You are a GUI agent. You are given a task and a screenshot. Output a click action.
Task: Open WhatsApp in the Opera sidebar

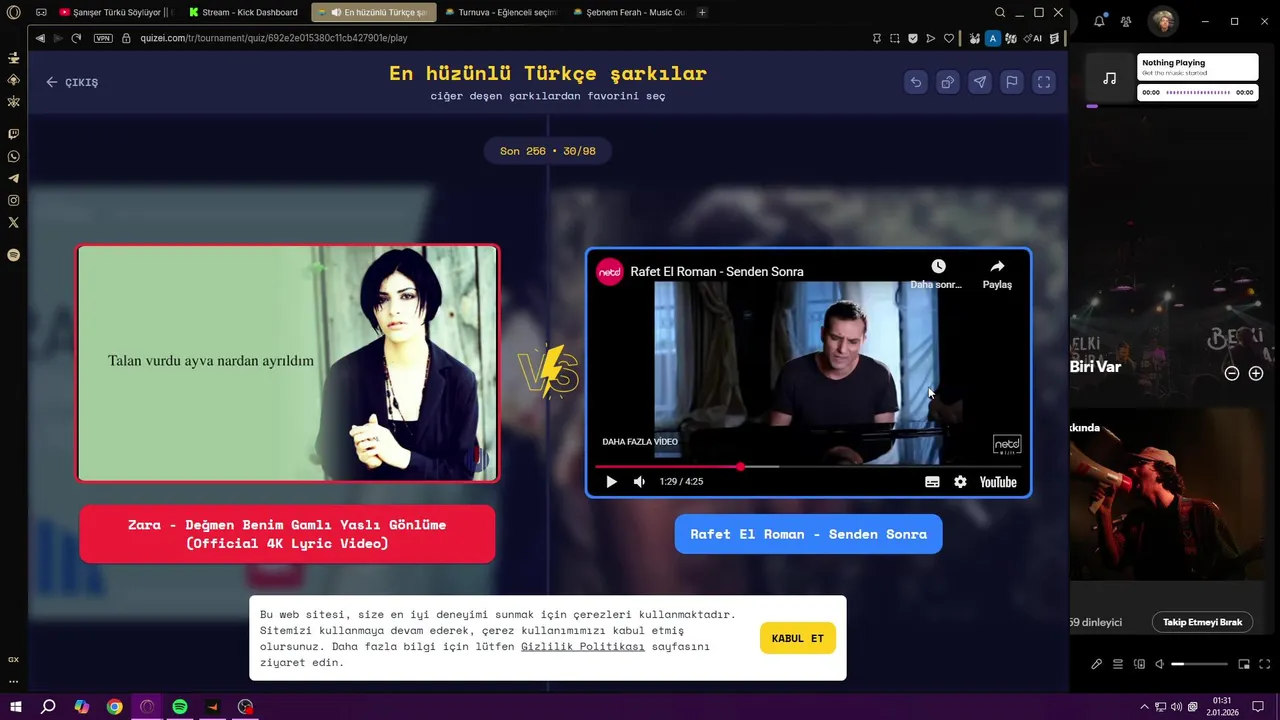click(x=13, y=156)
